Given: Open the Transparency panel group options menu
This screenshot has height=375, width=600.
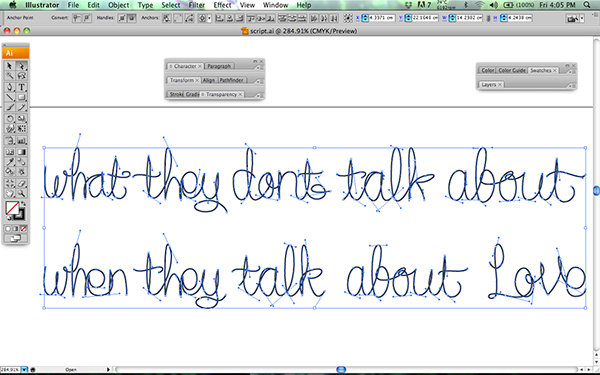Looking at the screenshot, I should (x=259, y=96).
